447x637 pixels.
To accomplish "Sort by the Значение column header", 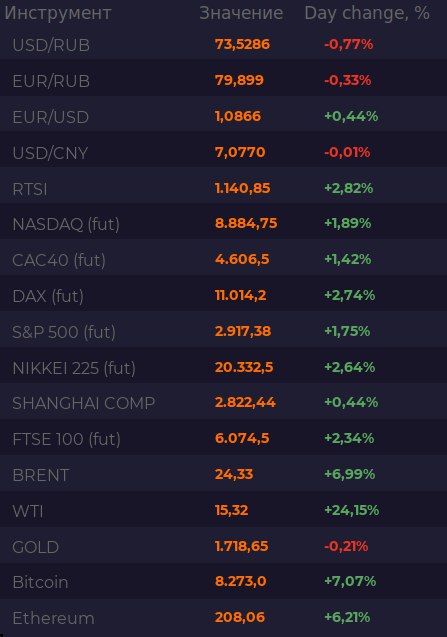I will tap(241, 13).
